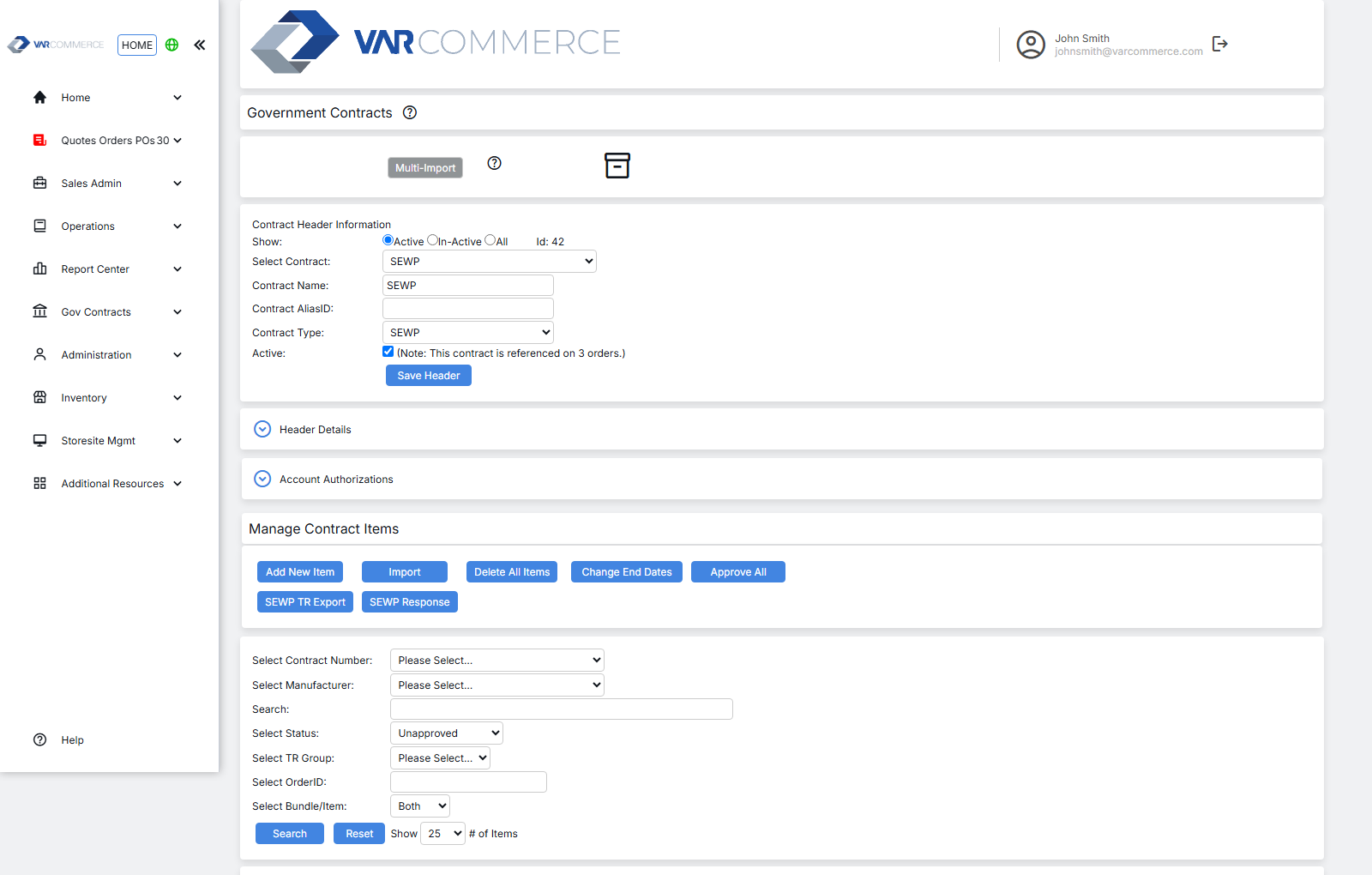The image size is (1372, 875).
Task: Open help icon beside Government Contracts title
Action: (x=410, y=112)
